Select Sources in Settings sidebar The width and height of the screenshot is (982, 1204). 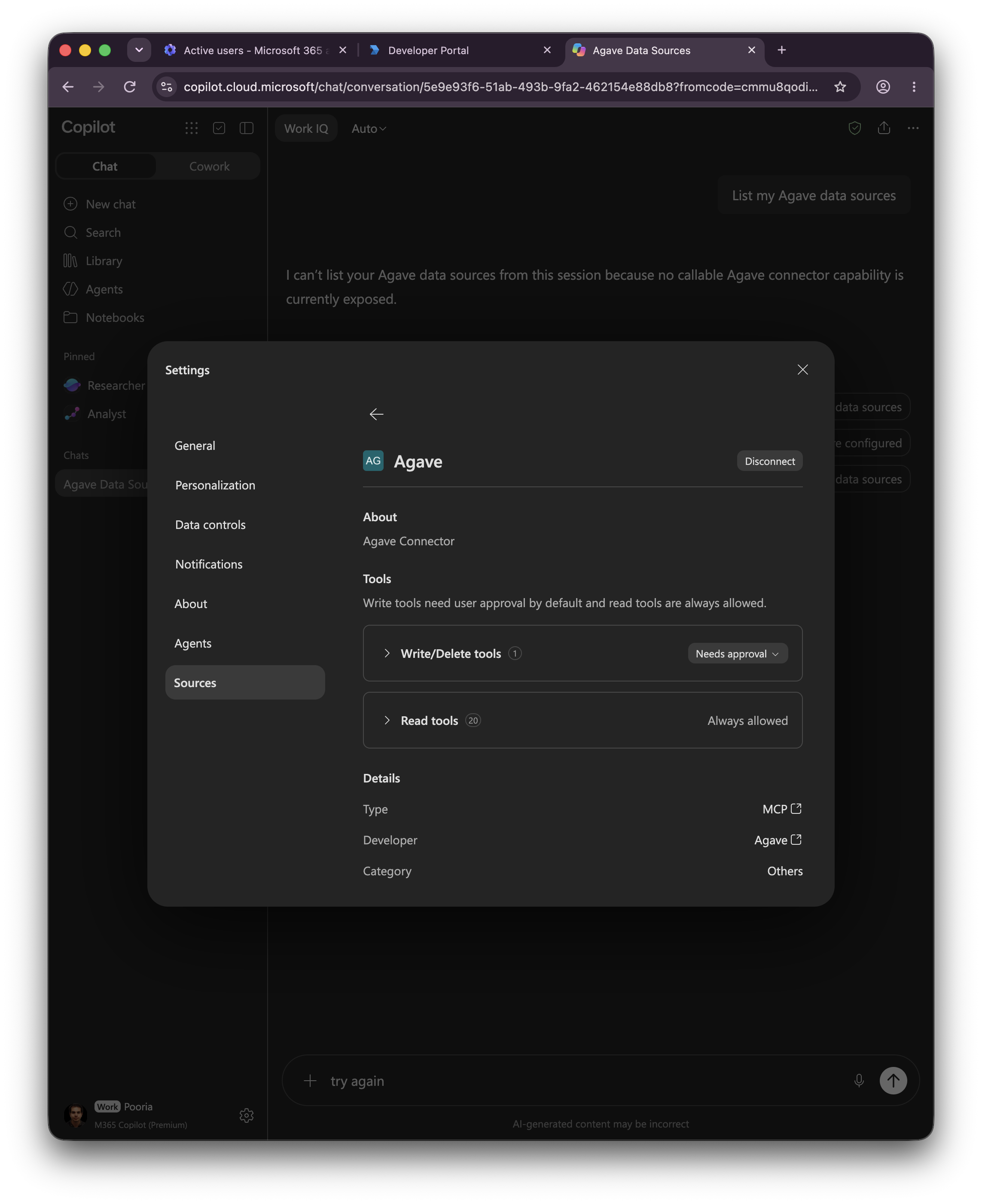point(245,682)
